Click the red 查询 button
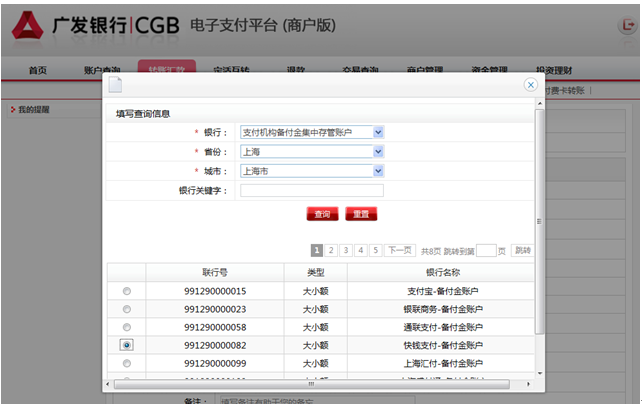Viewport: 642px width, 407px height. (322, 214)
